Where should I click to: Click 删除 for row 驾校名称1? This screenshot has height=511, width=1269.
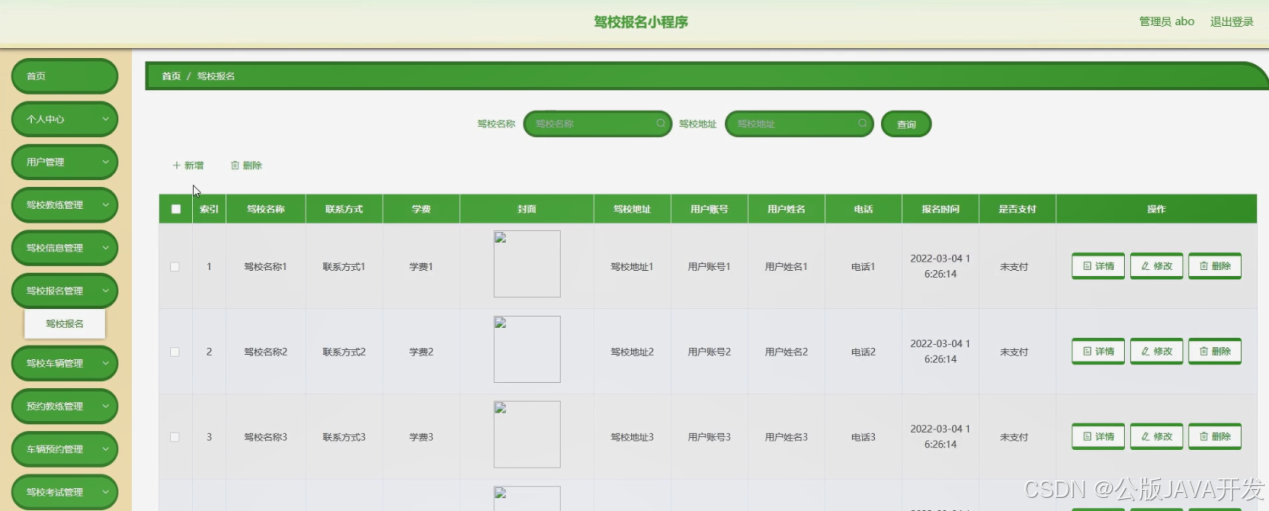[x=1214, y=266]
